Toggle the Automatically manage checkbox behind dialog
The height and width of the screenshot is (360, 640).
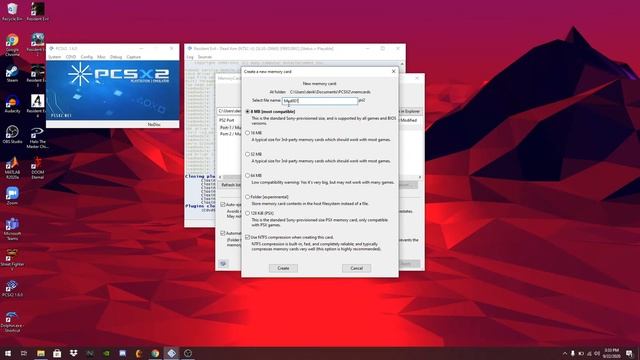(223, 233)
